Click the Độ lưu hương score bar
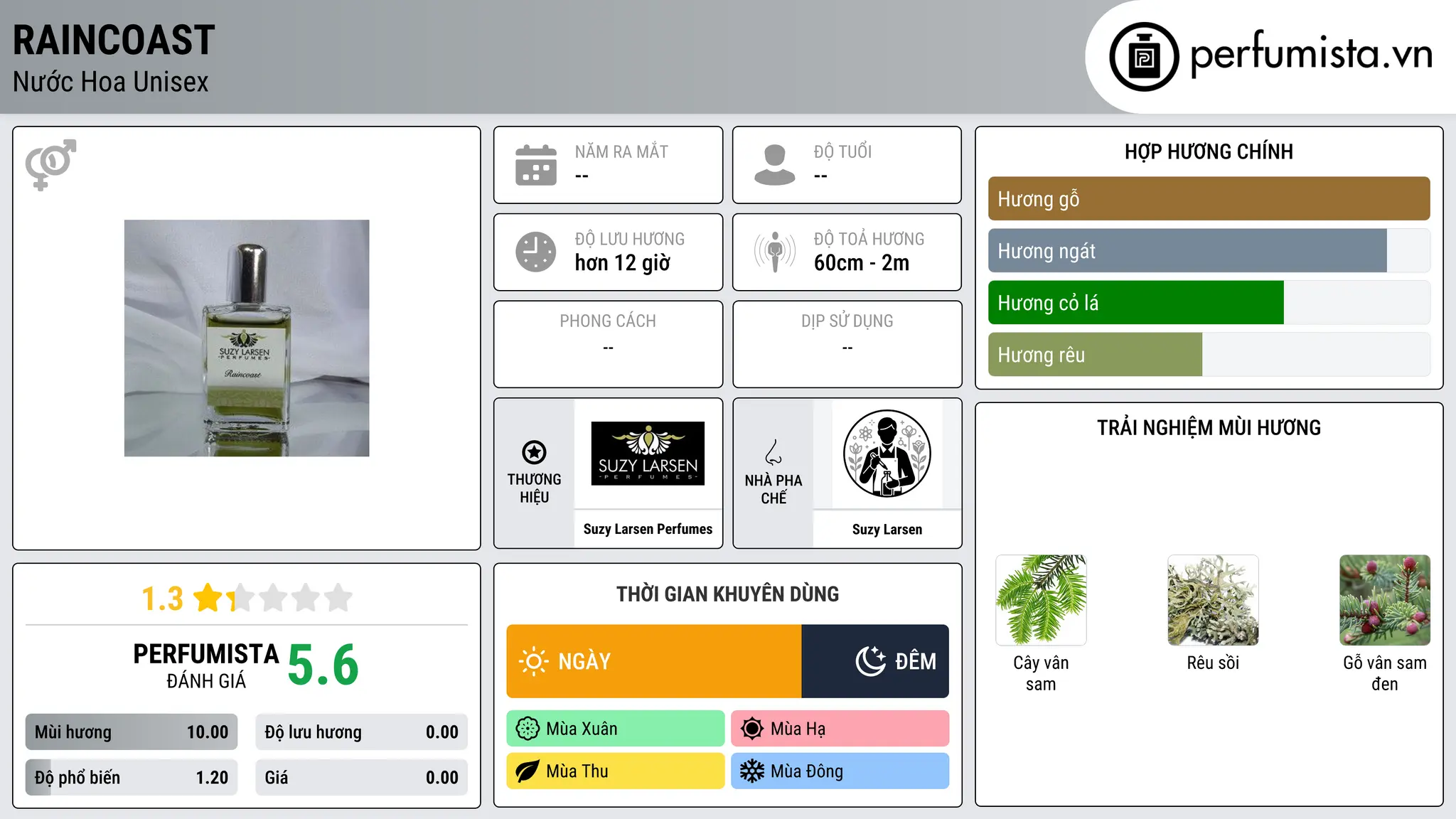The height and width of the screenshot is (819, 1456). coord(362,732)
